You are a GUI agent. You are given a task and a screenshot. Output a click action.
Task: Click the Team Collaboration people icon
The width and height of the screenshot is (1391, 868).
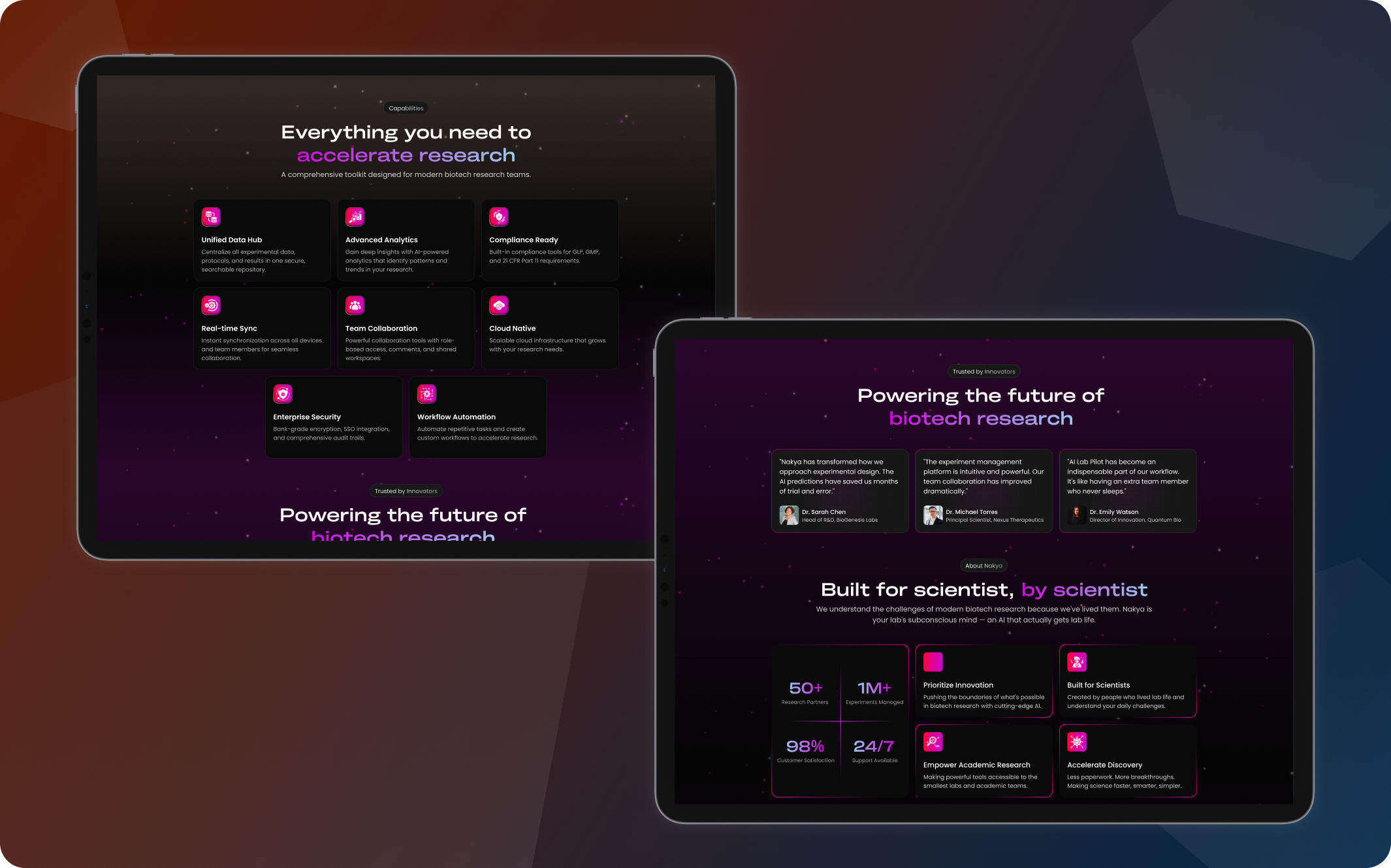(355, 305)
